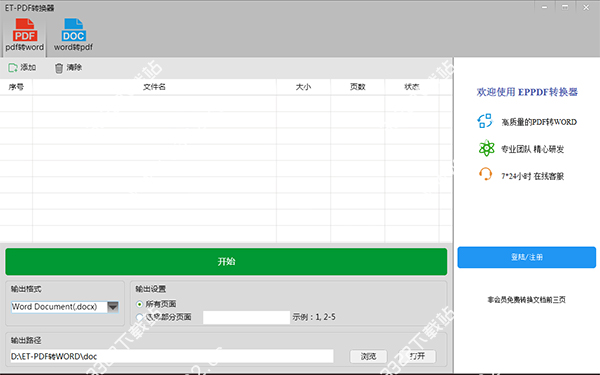
Task: Click the 清除 trash icon button
Action: tap(59, 68)
